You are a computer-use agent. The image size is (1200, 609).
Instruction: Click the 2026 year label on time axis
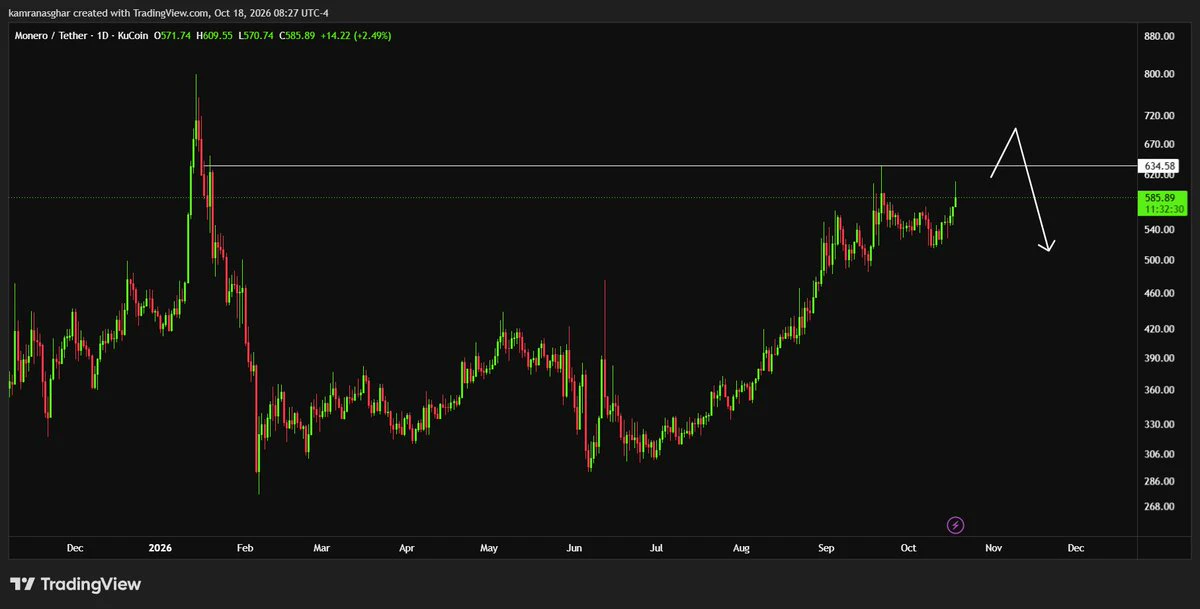(x=161, y=548)
